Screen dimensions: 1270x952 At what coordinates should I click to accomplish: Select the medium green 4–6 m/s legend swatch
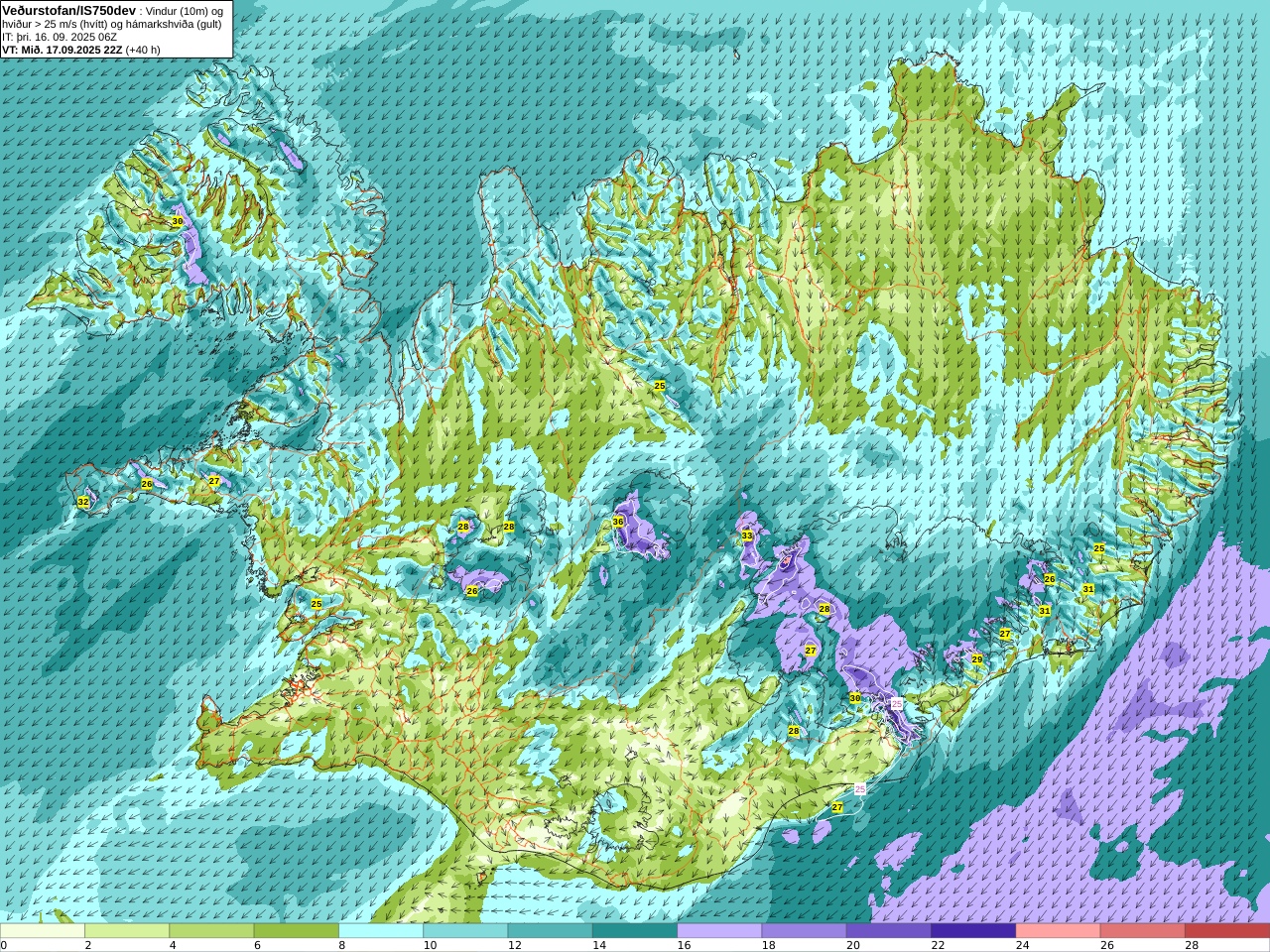(211, 931)
